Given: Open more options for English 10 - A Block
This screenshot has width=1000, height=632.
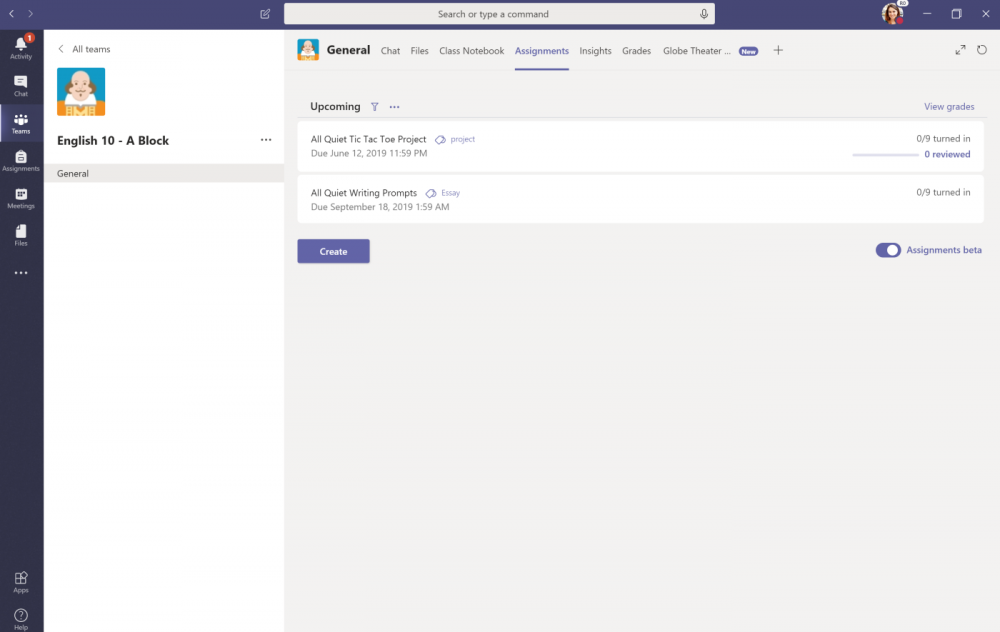Looking at the screenshot, I should pyautogui.click(x=266, y=140).
